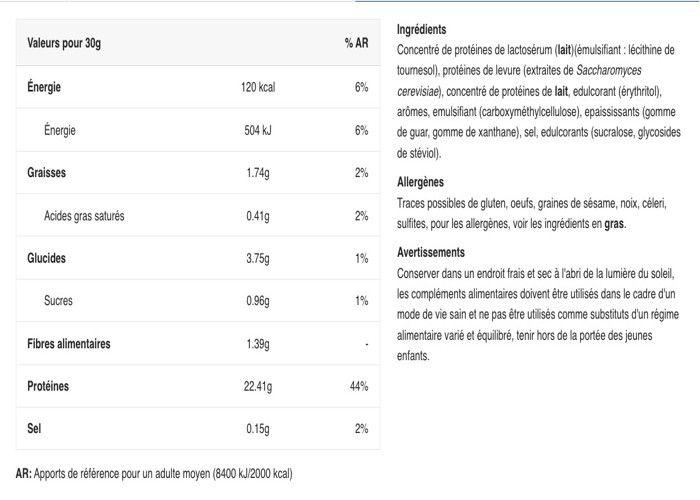Click the Avertissements heading

pos(430,253)
